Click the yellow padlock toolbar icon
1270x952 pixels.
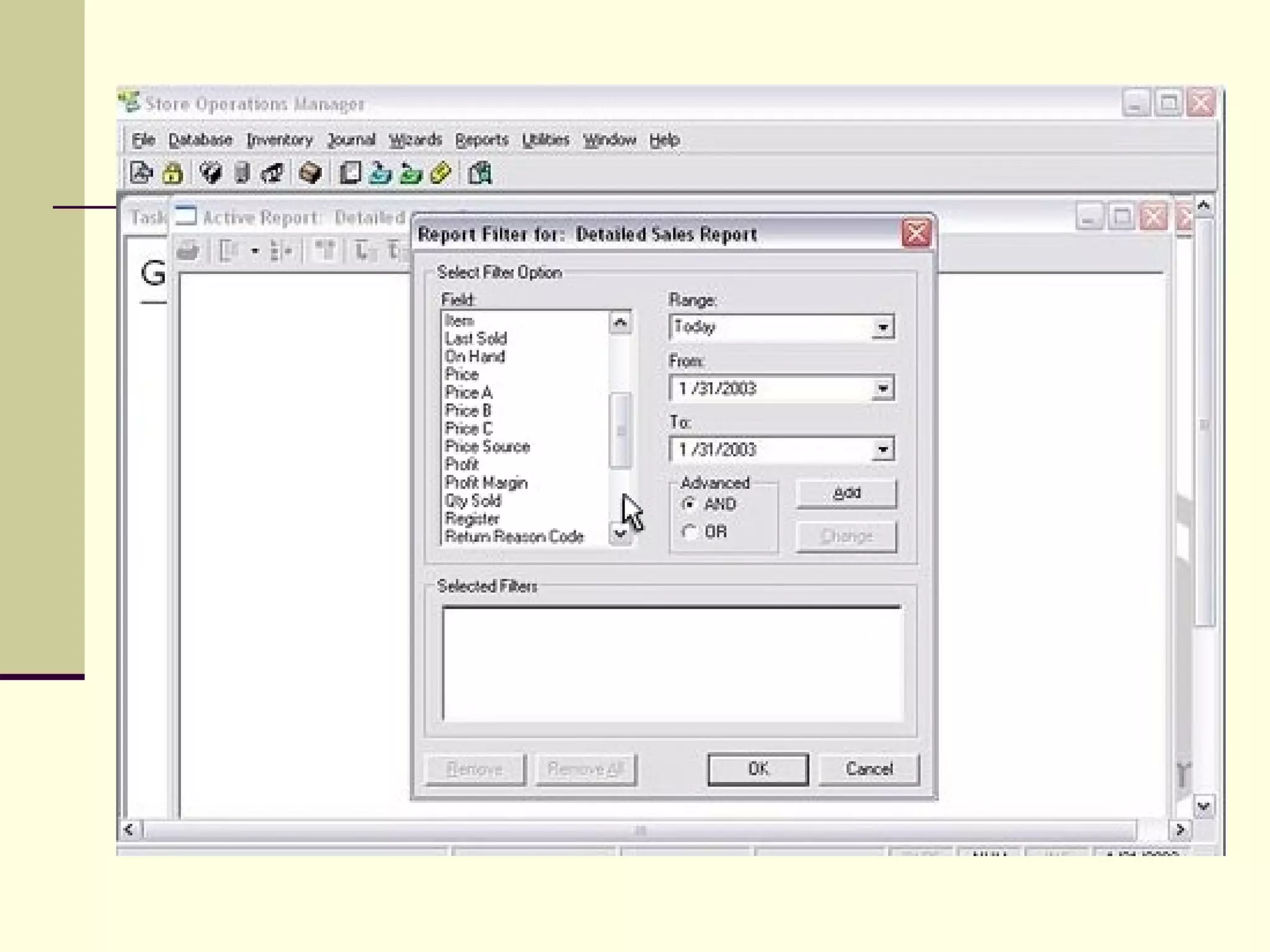[x=173, y=173]
